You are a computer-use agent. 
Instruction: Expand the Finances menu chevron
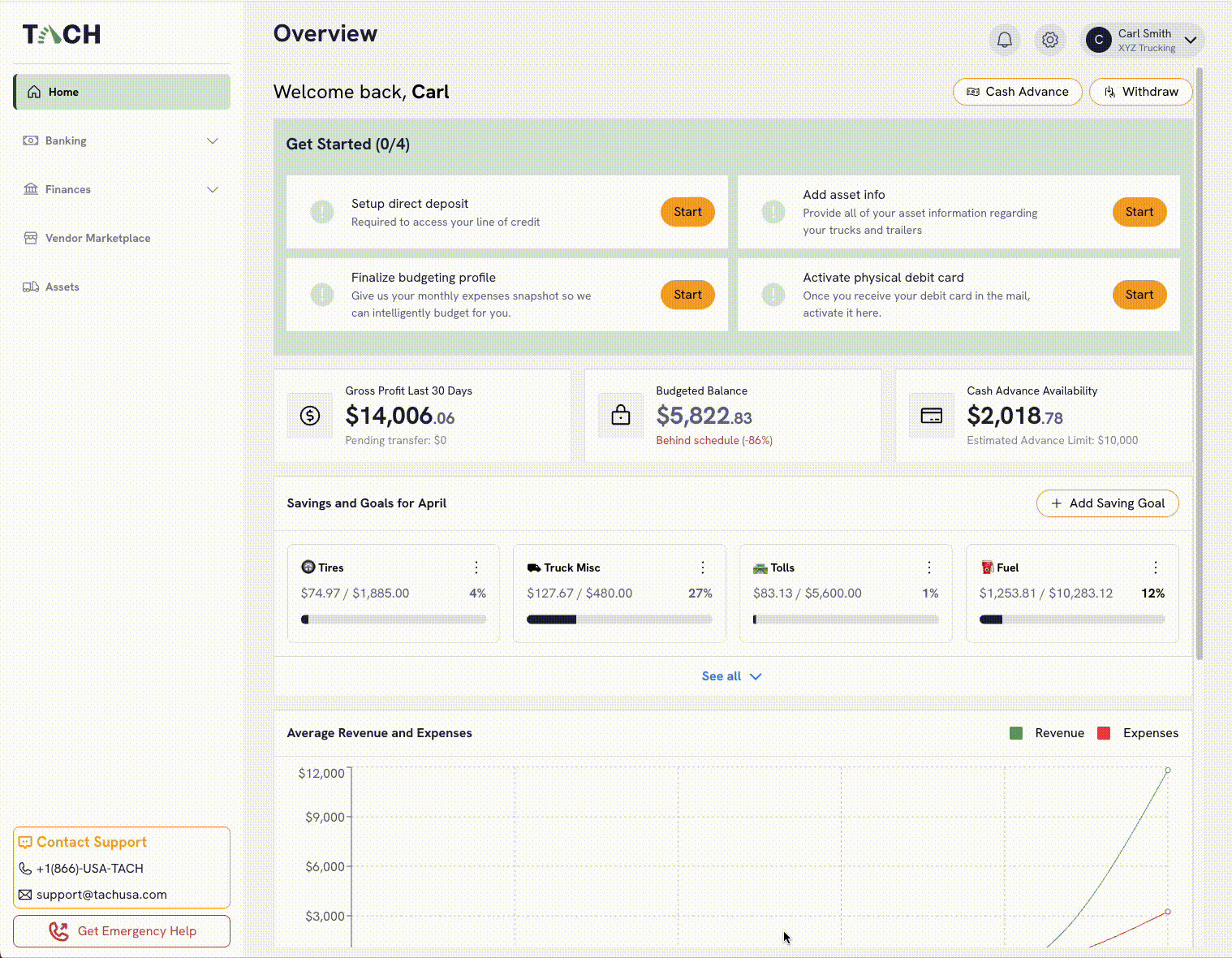pos(213,189)
